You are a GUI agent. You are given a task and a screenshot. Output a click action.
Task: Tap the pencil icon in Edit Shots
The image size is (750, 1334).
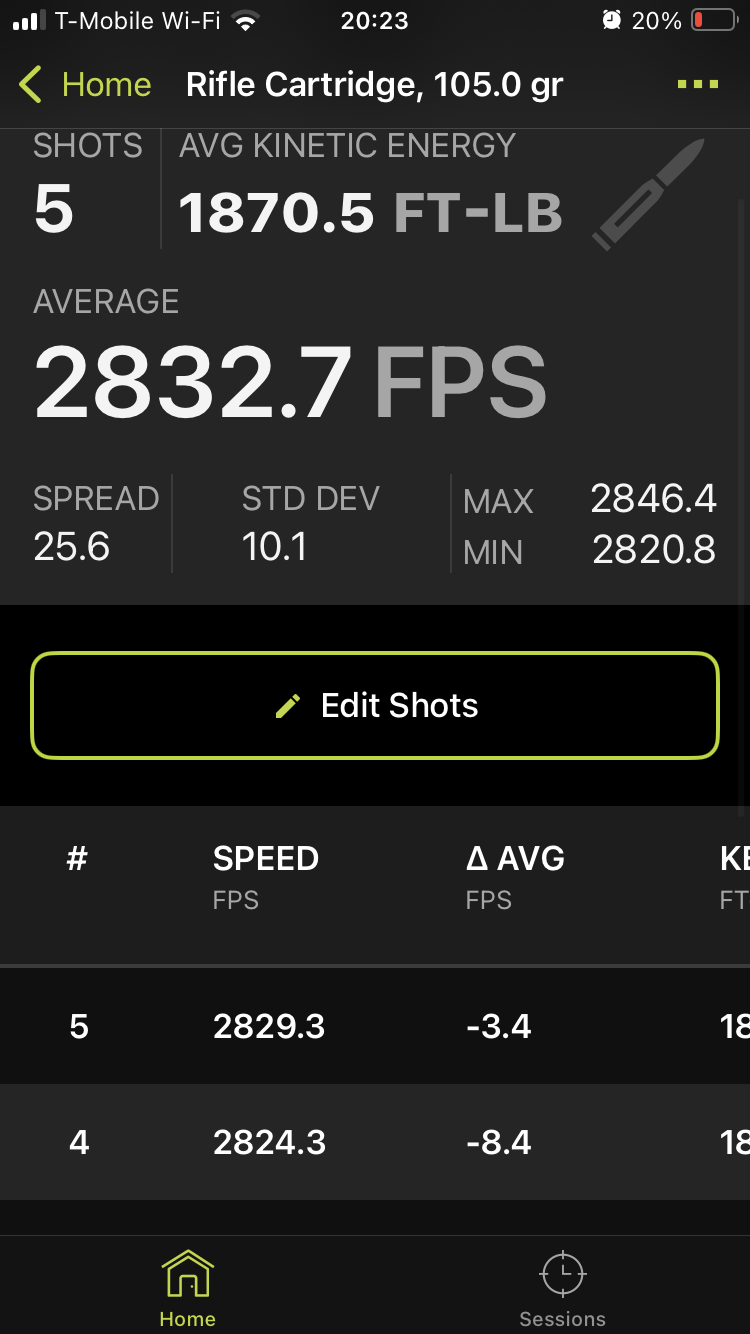[x=288, y=707]
